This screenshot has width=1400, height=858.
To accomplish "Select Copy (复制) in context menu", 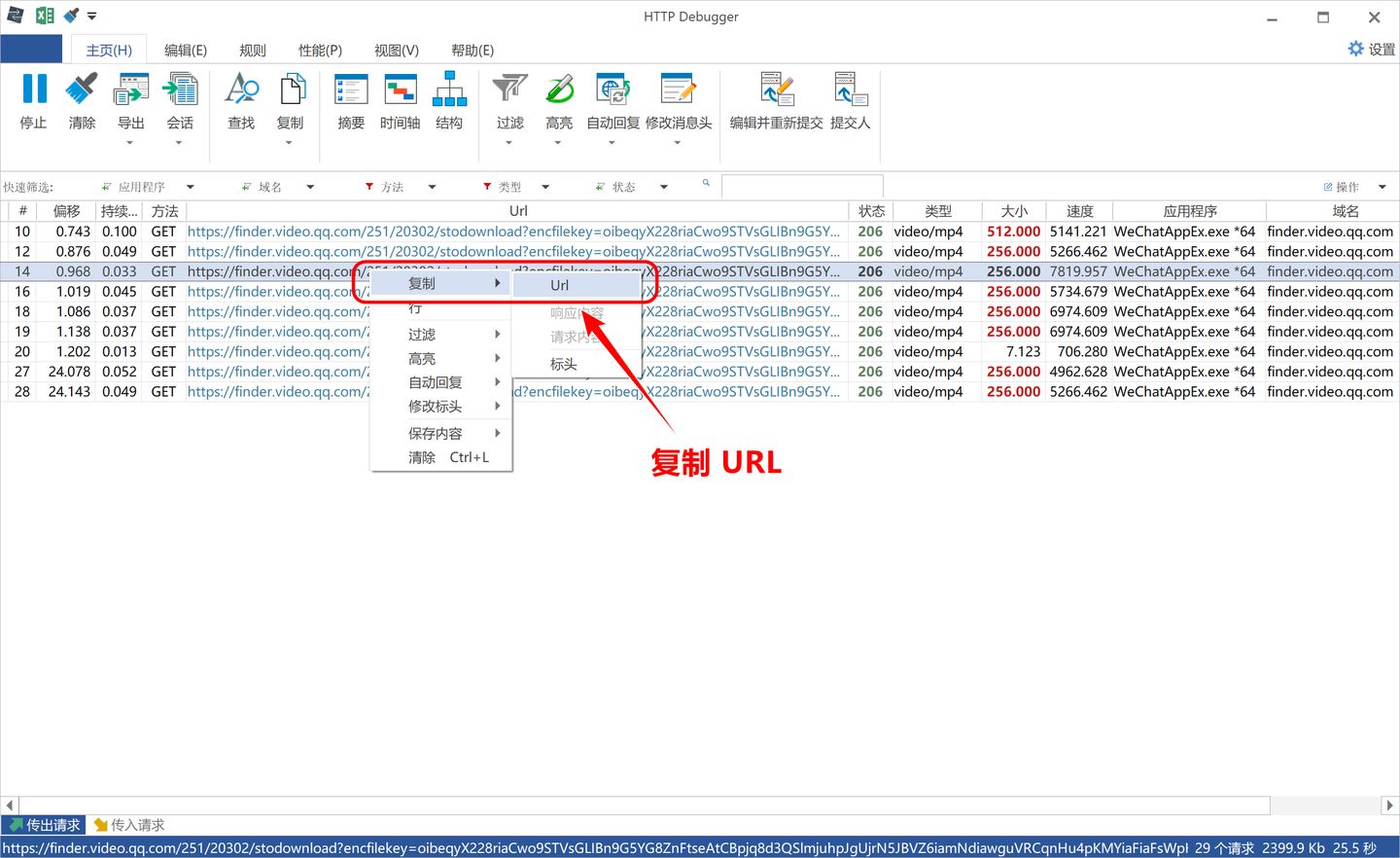I will (x=441, y=283).
